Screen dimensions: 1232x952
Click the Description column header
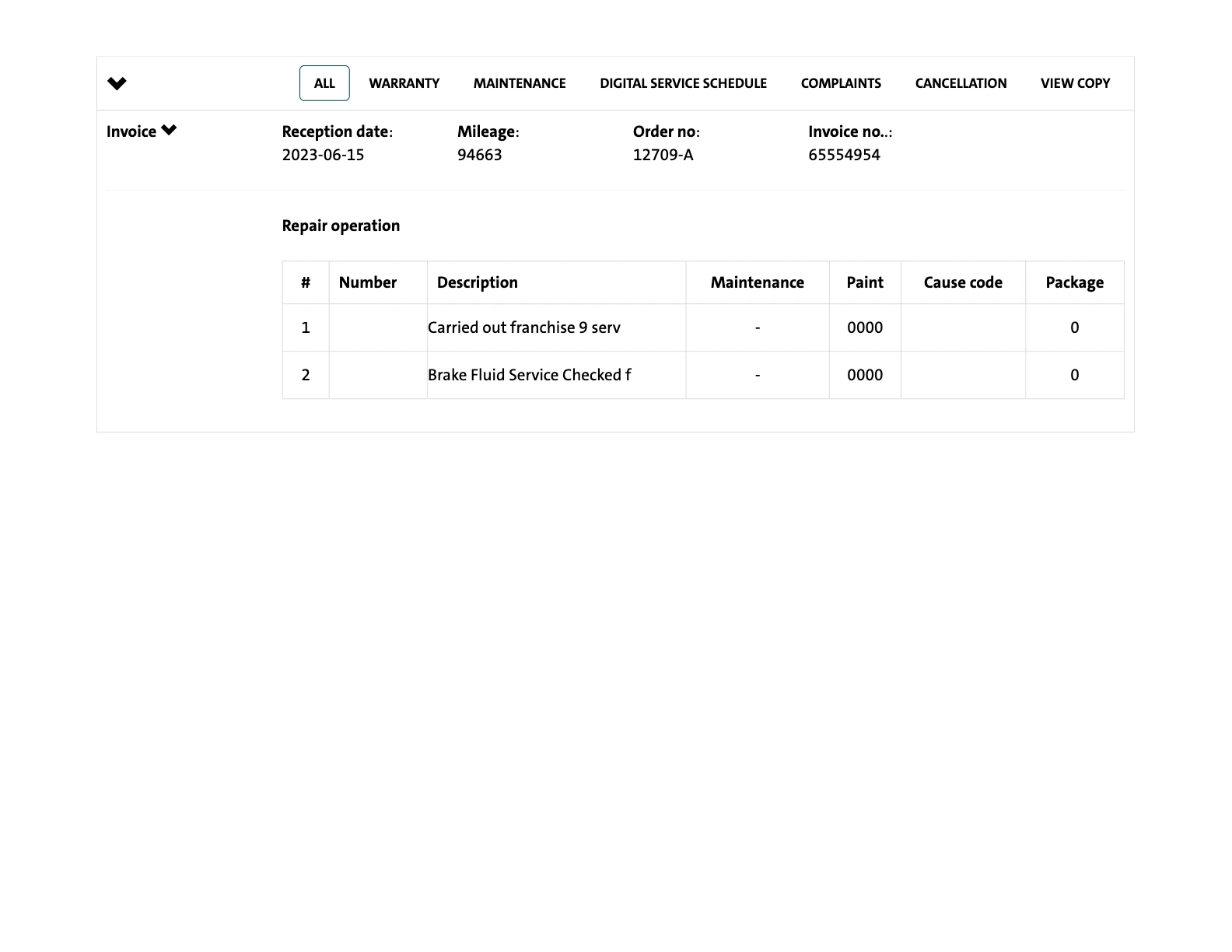[x=478, y=282]
